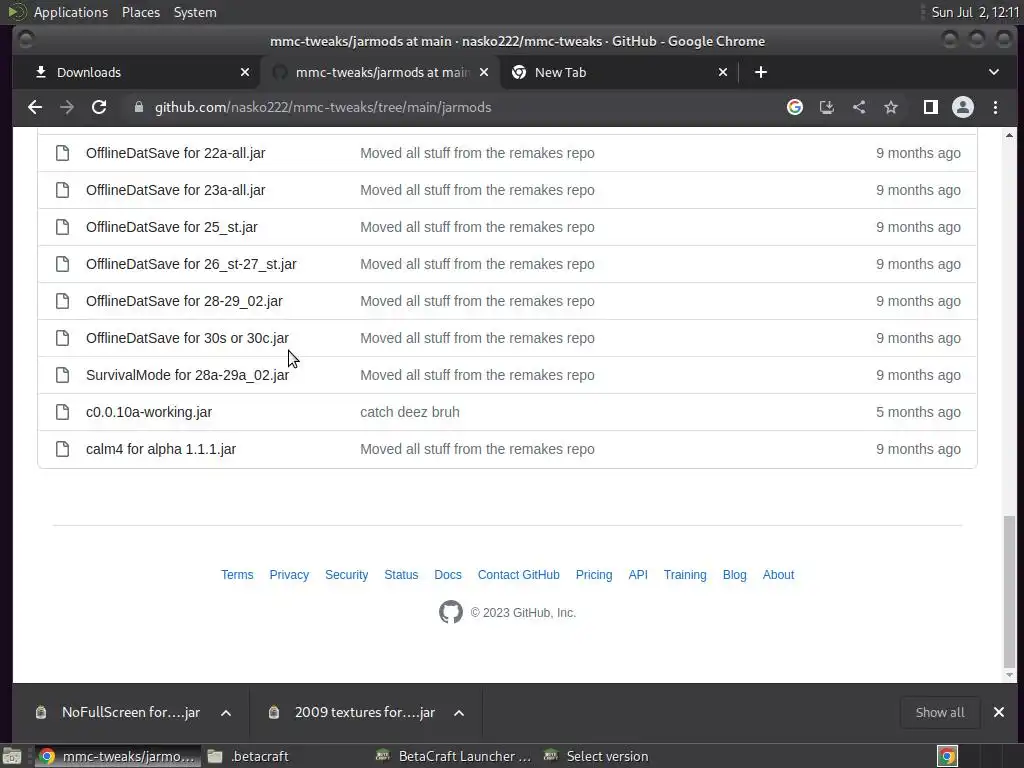Open the Blog footer link

(735, 575)
